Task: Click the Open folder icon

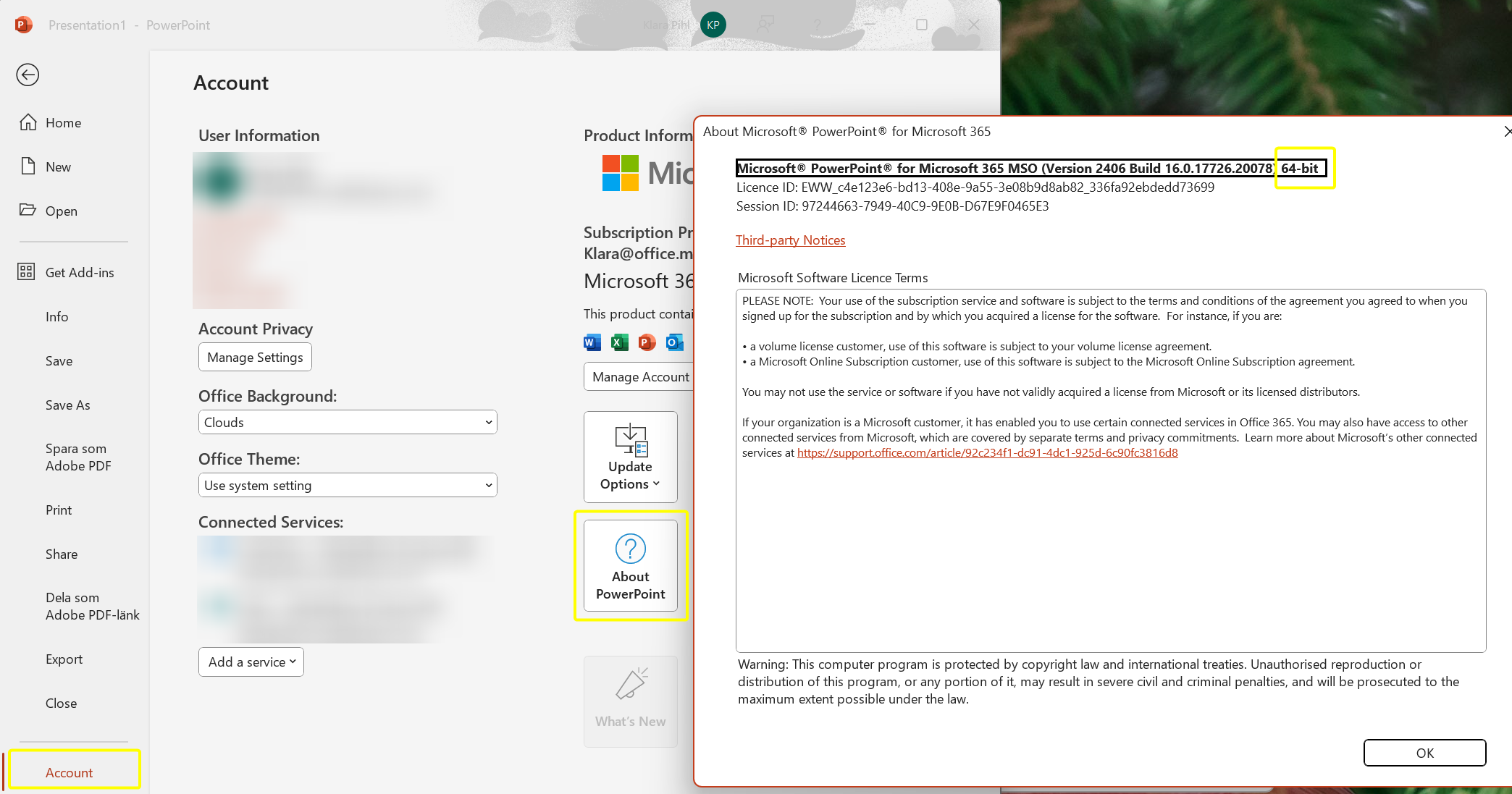Action: (x=28, y=210)
